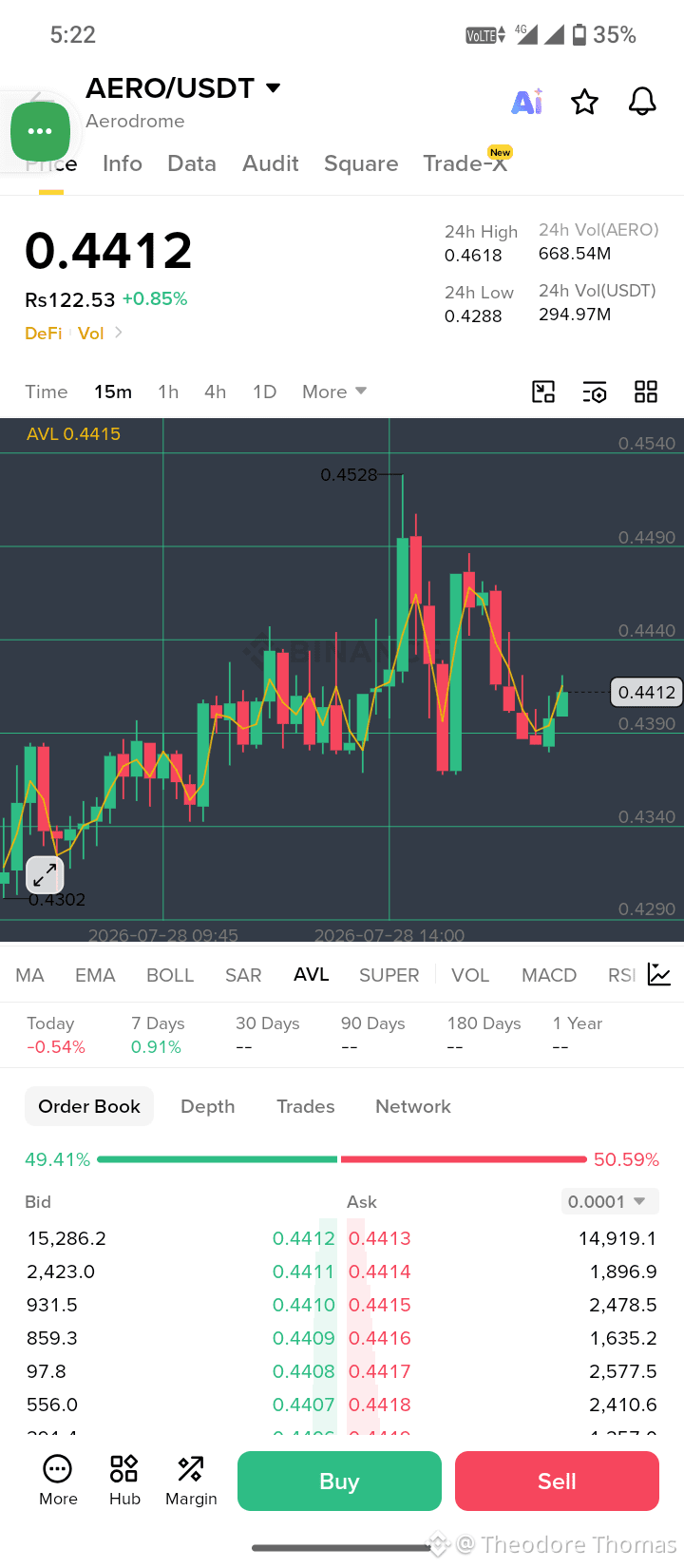Open the Audit tab
The width and height of the screenshot is (684, 1568).
[271, 163]
